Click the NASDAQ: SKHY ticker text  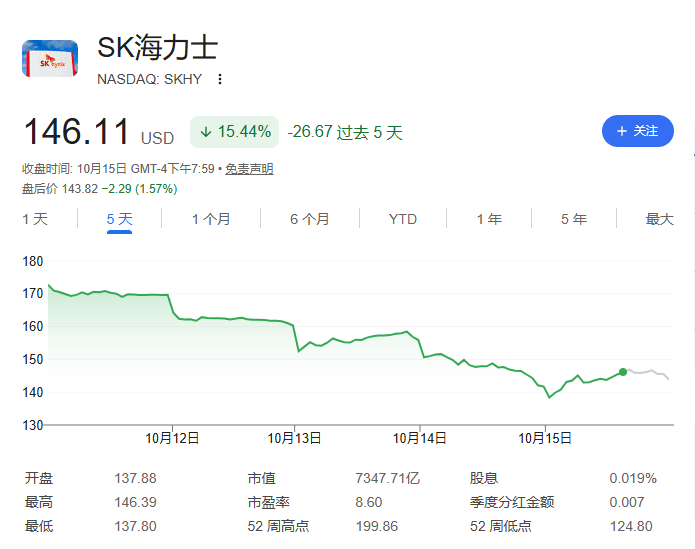pyautogui.click(x=149, y=79)
